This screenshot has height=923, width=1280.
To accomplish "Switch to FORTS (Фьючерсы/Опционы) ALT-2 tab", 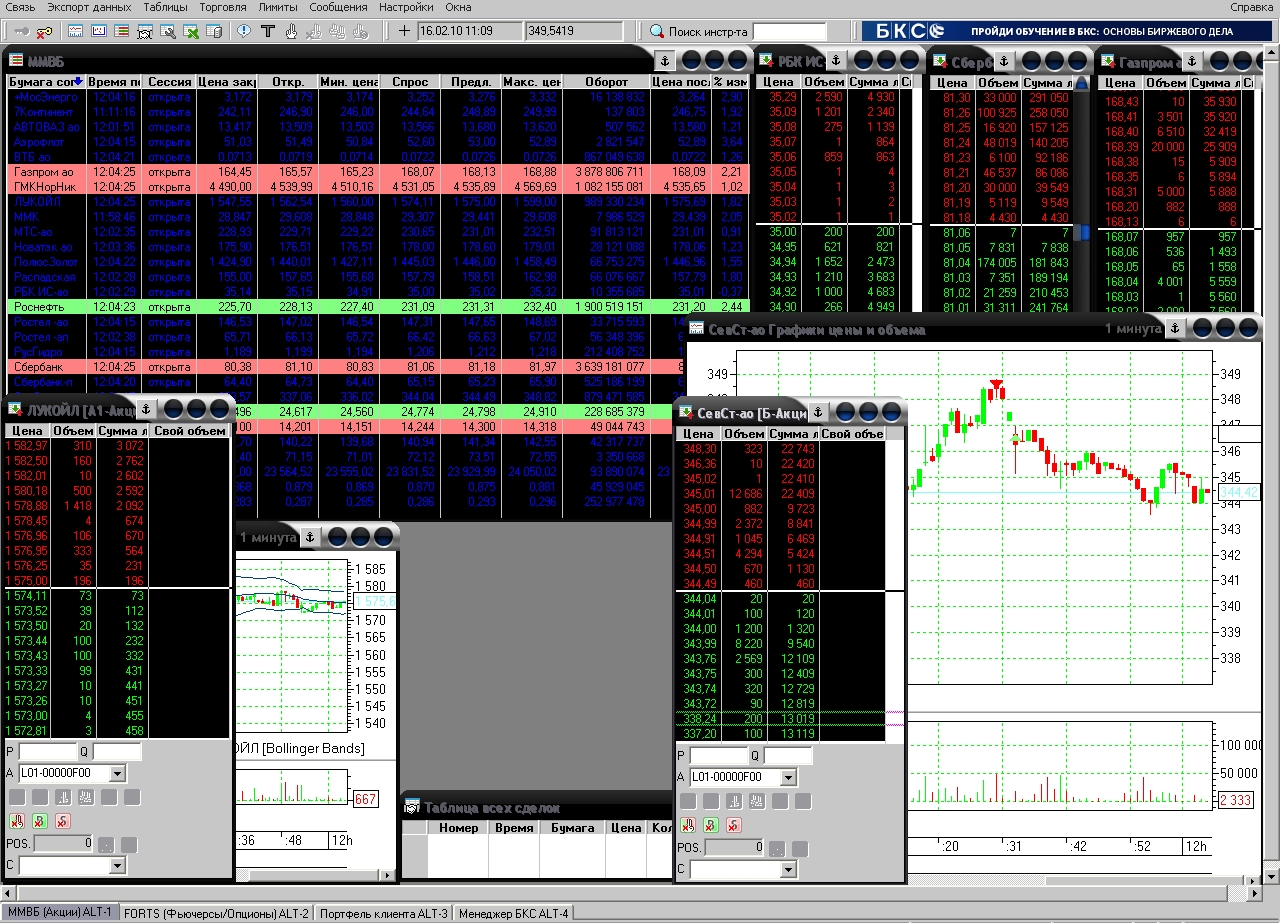I will pos(216,913).
